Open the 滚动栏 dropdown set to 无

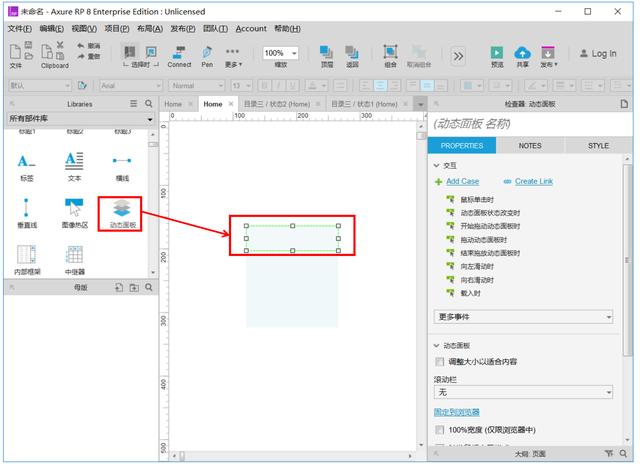523,393
